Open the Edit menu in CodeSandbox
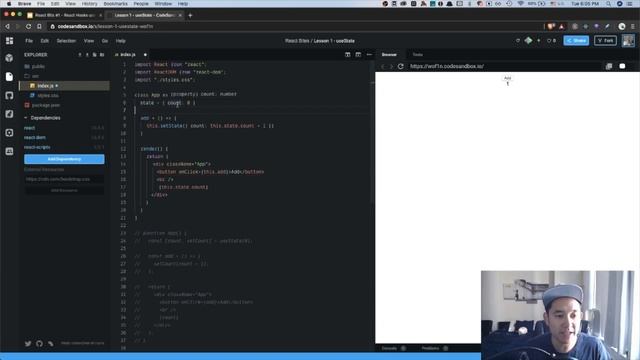Screen dimensions: 640x360 pos(44,41)
